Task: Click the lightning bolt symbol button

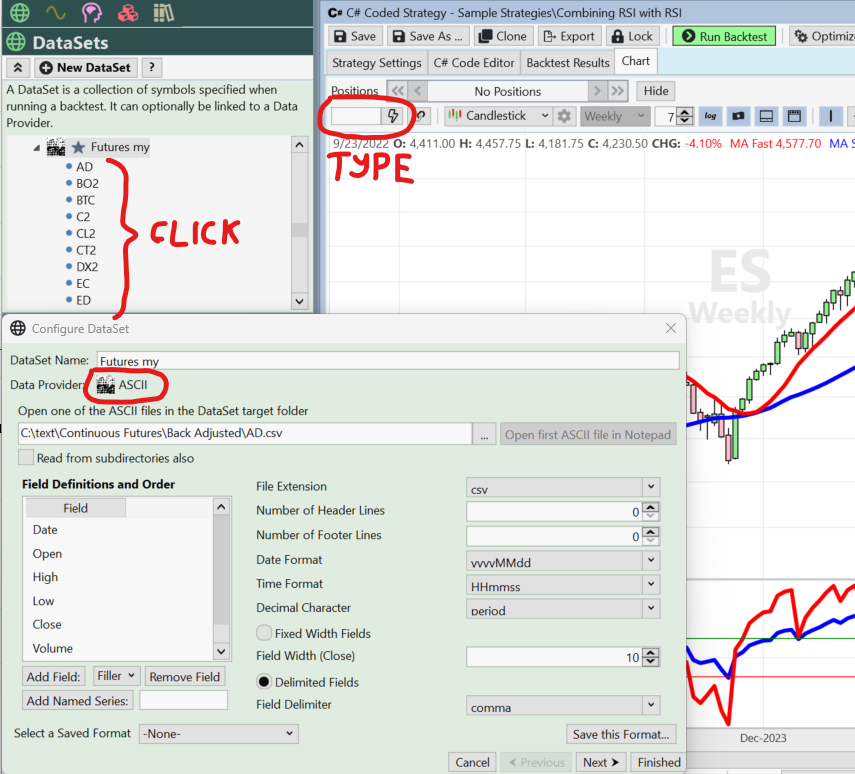Action: (x=393, y=116)
